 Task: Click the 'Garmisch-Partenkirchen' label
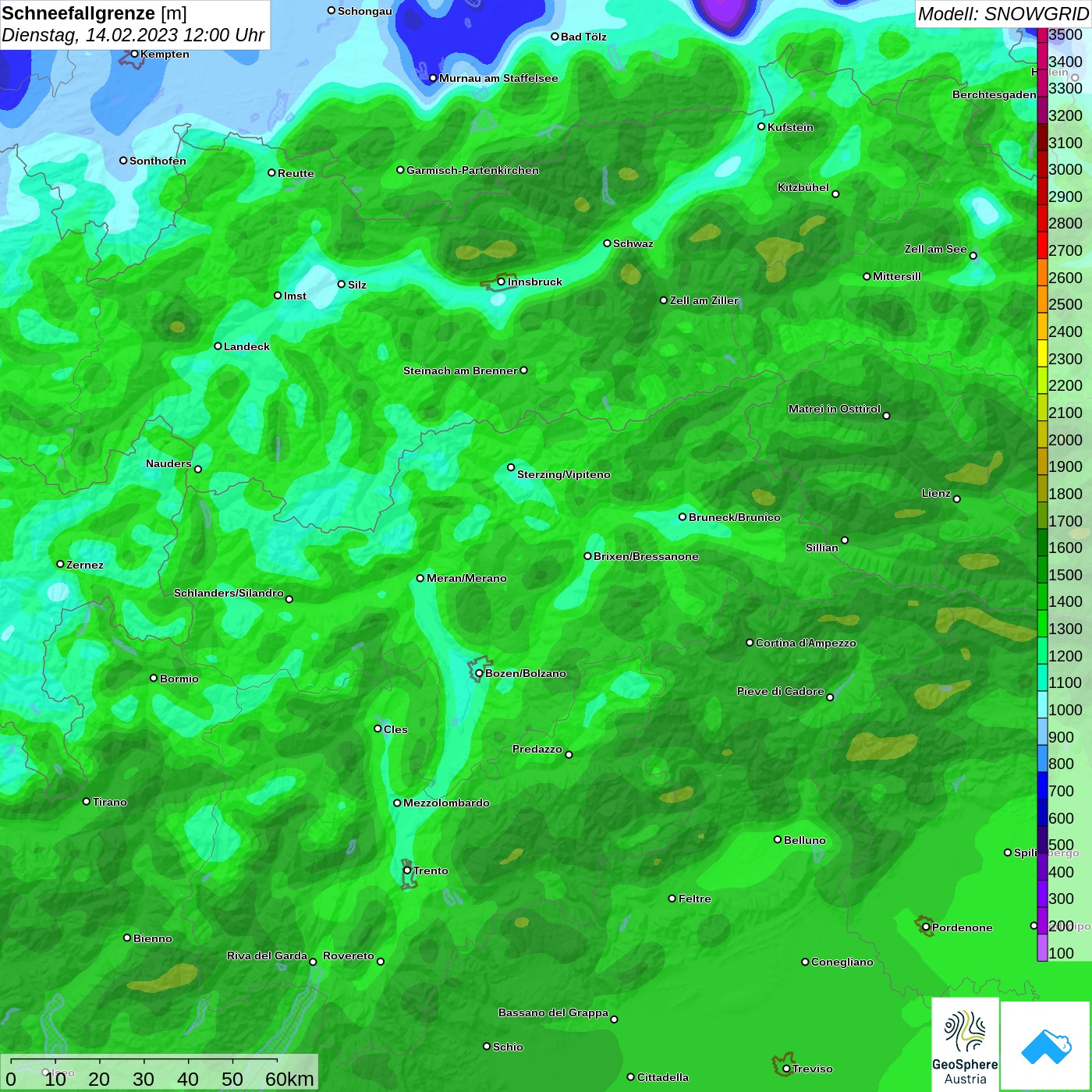pos(473,170)
